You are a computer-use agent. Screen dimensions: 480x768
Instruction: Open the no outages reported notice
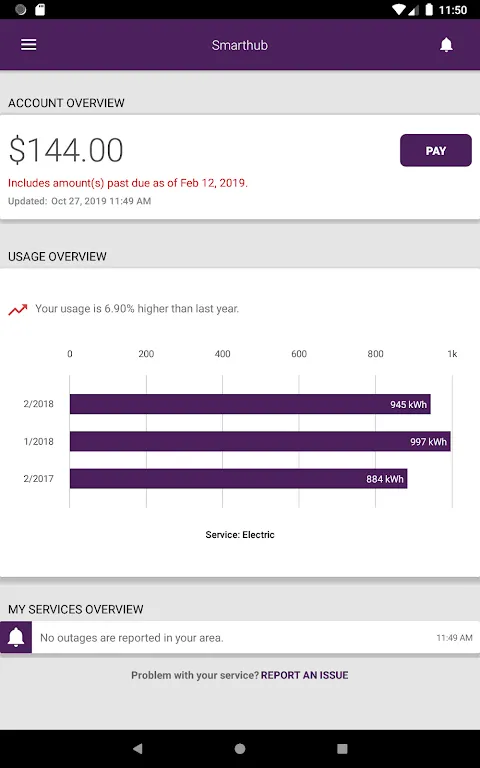240,637
